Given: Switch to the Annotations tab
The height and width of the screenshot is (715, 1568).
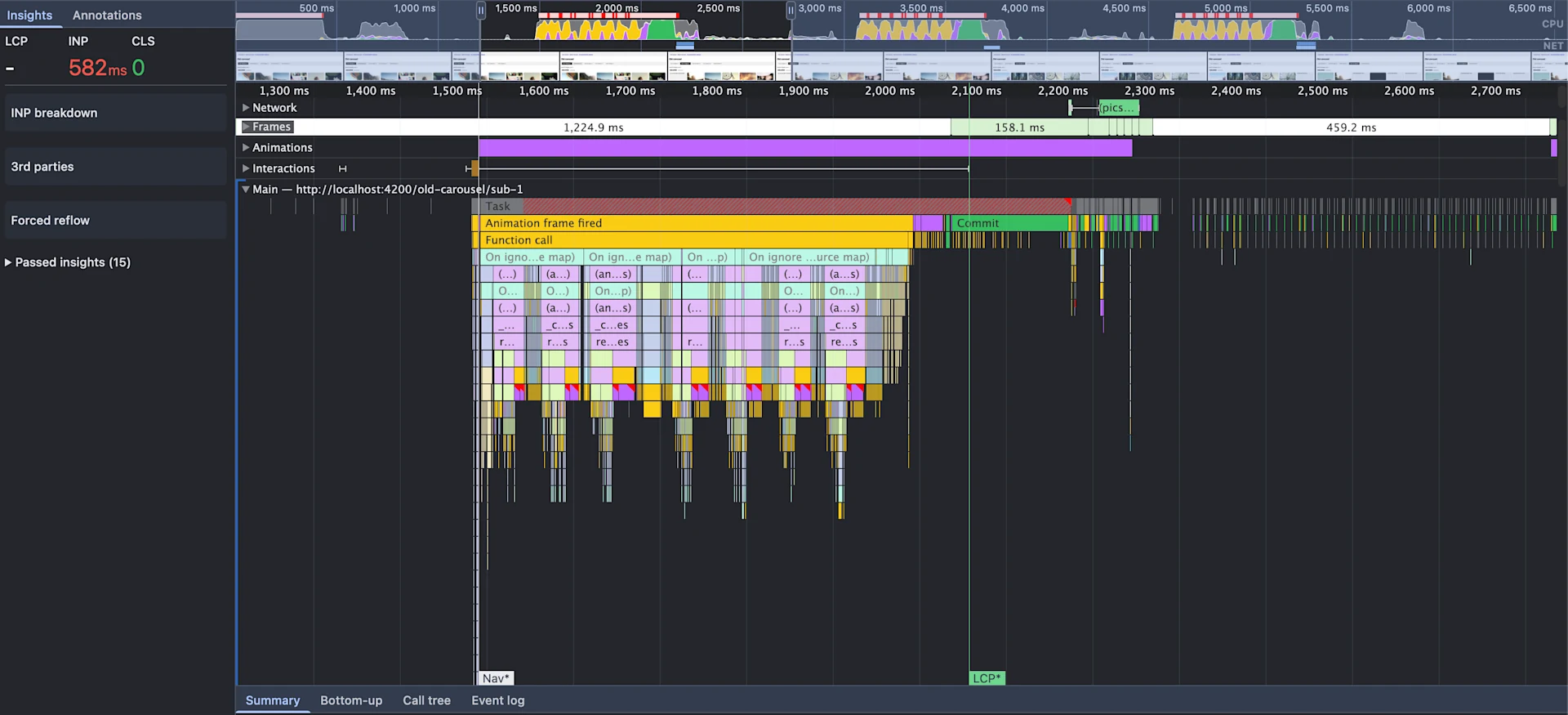Looking at the screenshot, I should [107, 16].
